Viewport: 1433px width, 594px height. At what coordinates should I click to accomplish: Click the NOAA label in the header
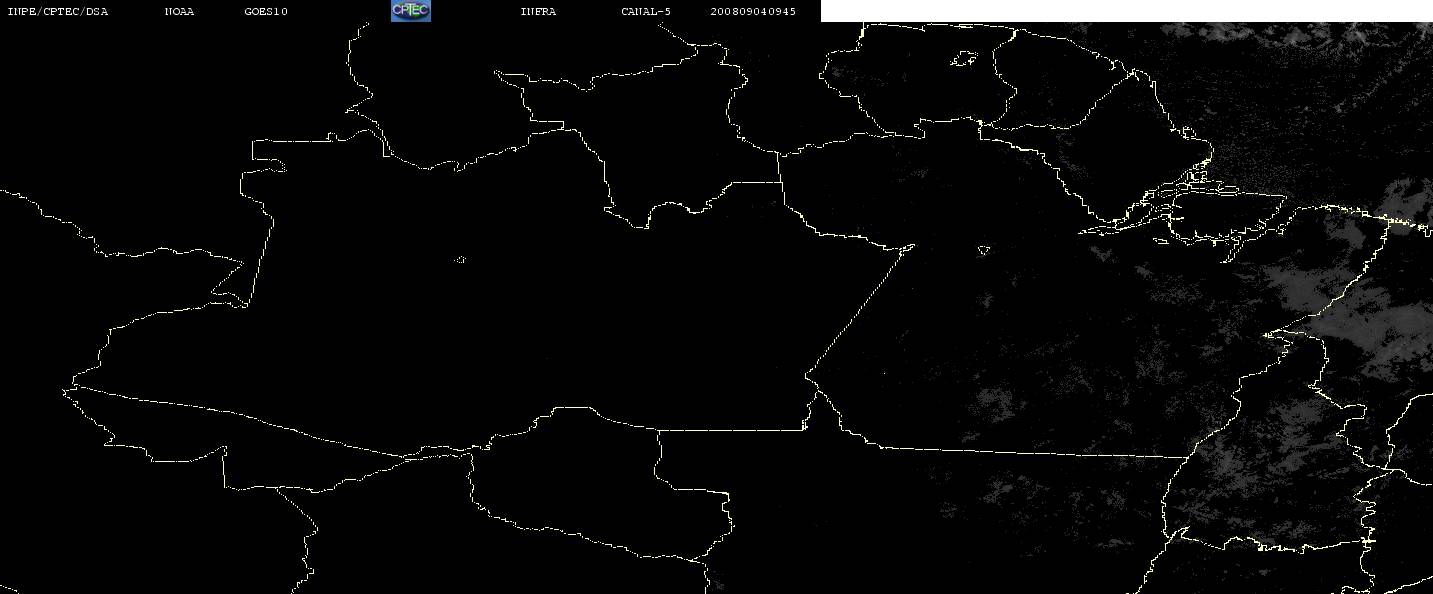179,12
